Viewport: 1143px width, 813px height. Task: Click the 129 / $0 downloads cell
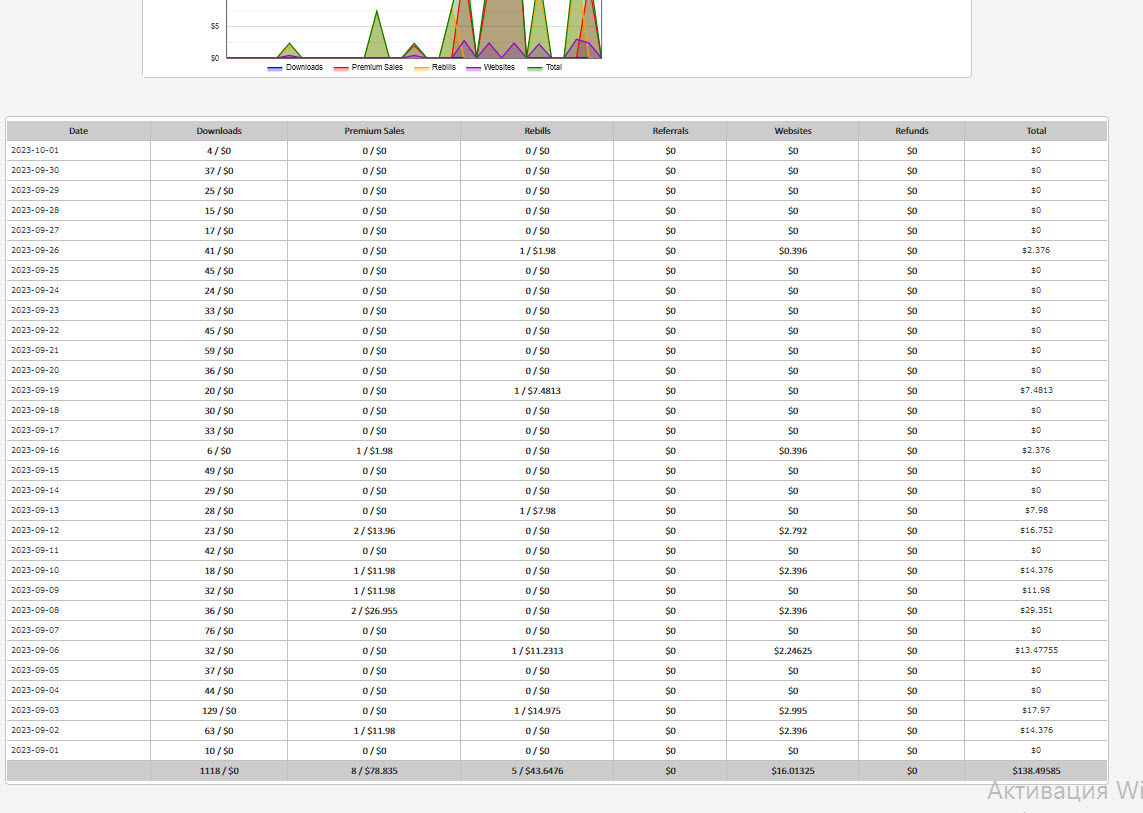[219, 711]
